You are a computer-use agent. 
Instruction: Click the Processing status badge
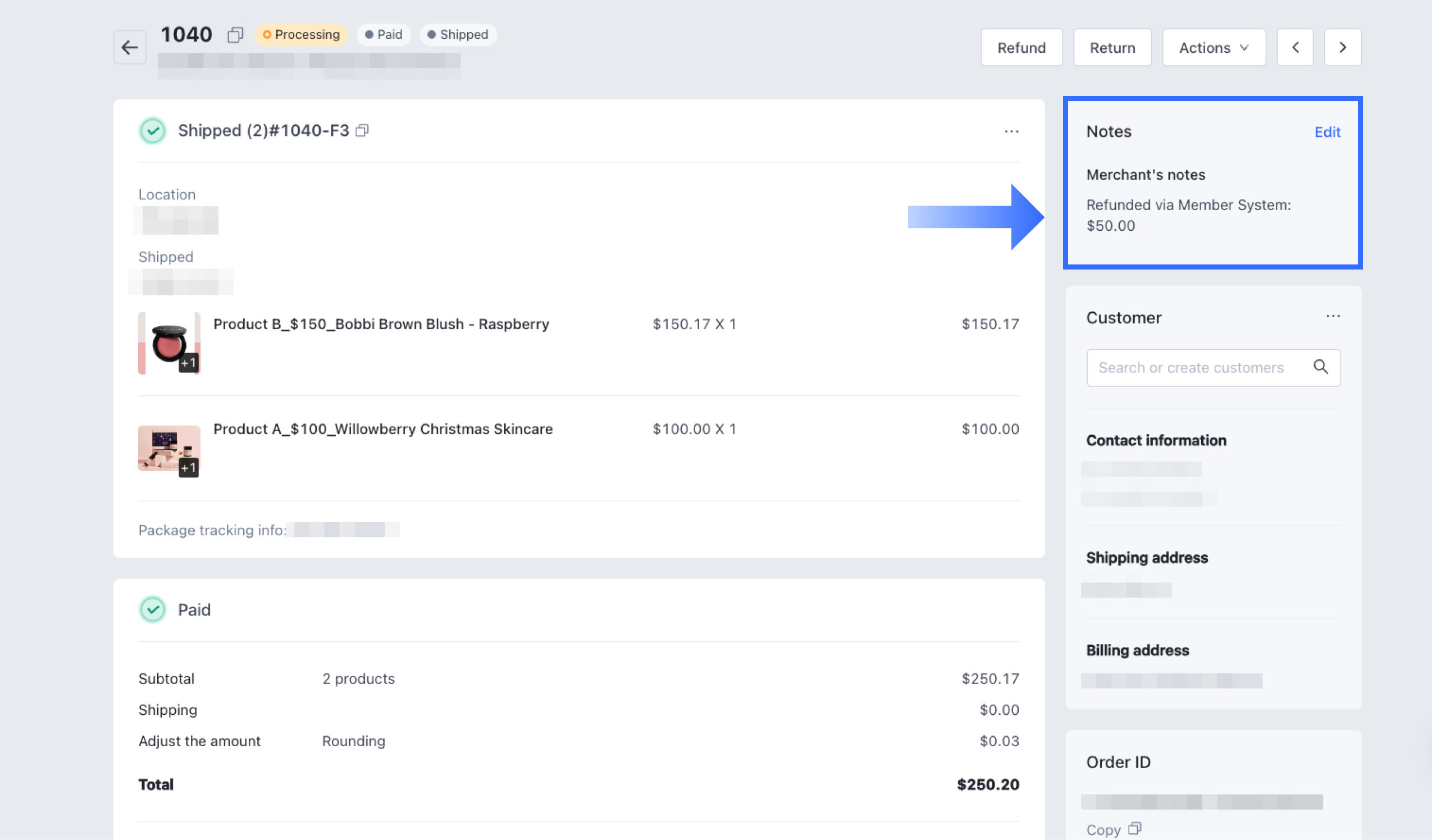coord(301,35)
